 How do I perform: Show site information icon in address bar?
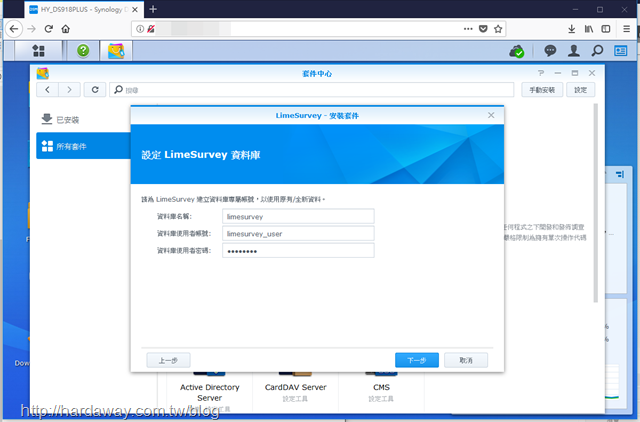click(x=140, y=29)
